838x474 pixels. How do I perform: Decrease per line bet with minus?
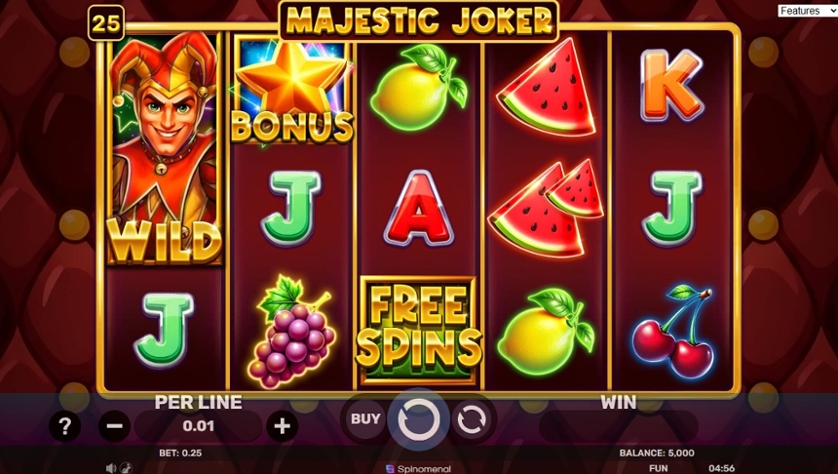coord(114,426)
